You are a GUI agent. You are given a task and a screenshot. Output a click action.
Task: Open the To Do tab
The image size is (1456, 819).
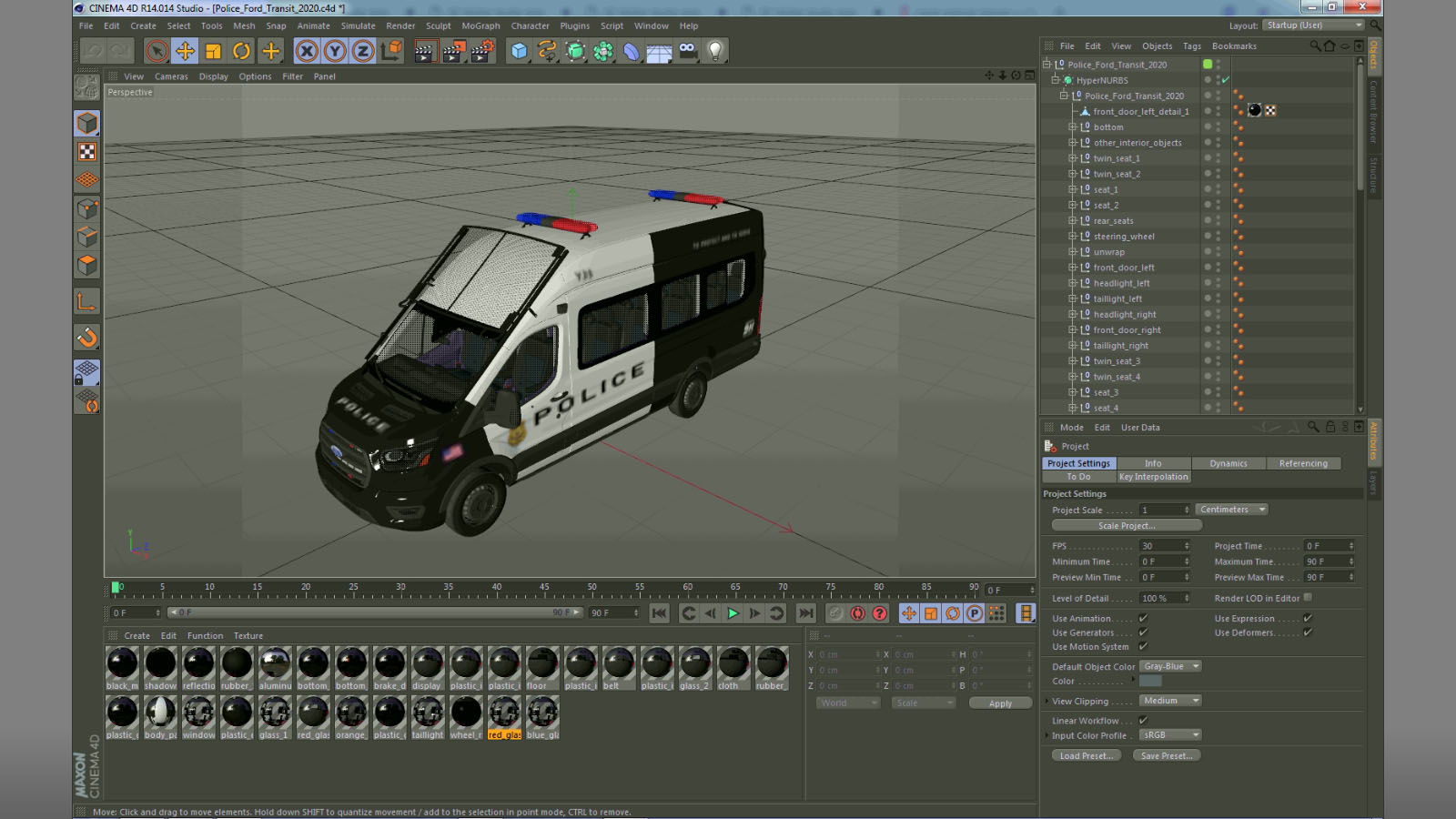(x=1078, y=477)
